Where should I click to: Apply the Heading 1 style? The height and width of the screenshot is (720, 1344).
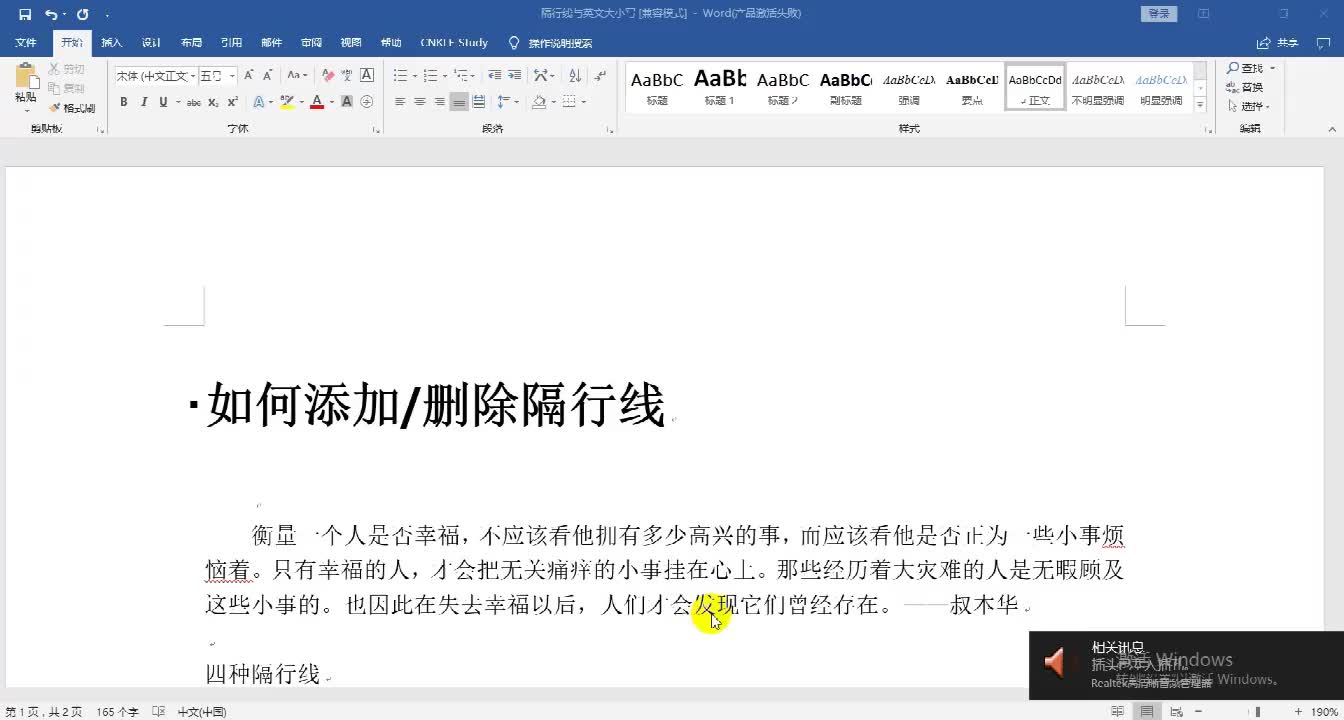tap(720, 88)
